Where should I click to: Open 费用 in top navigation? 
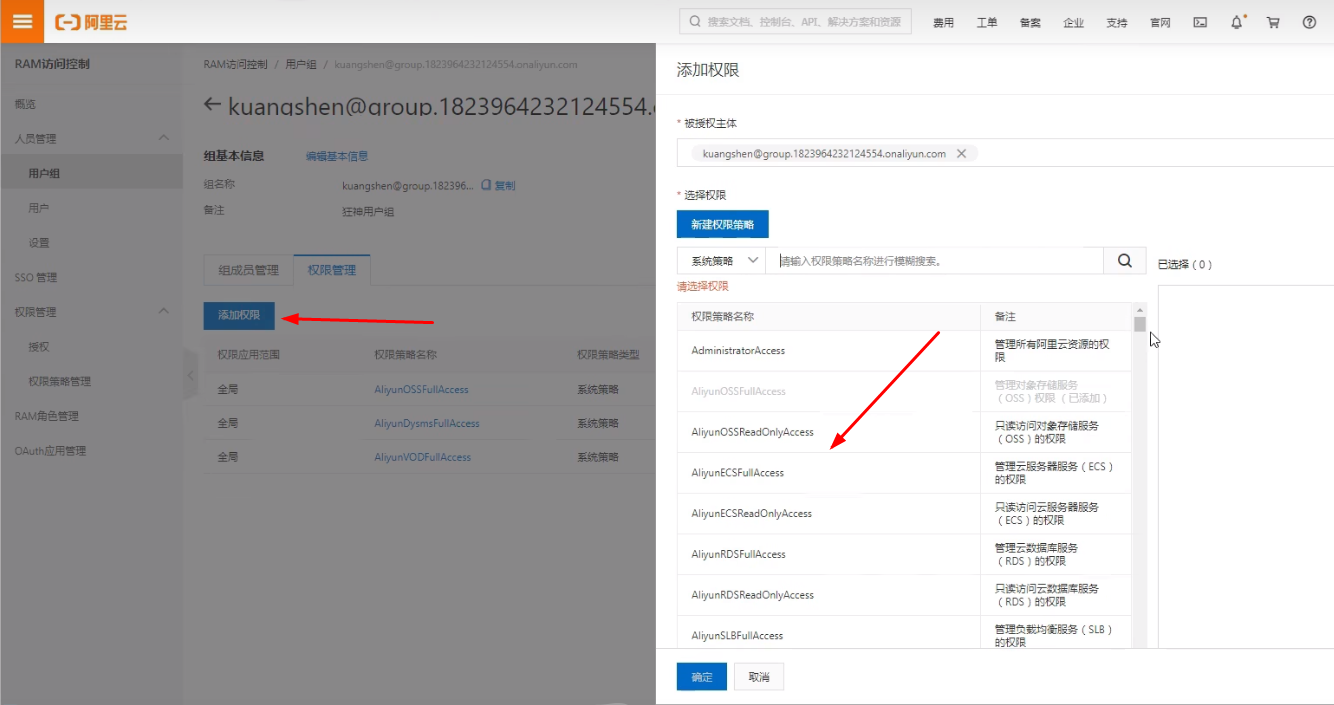pos(943,22)
